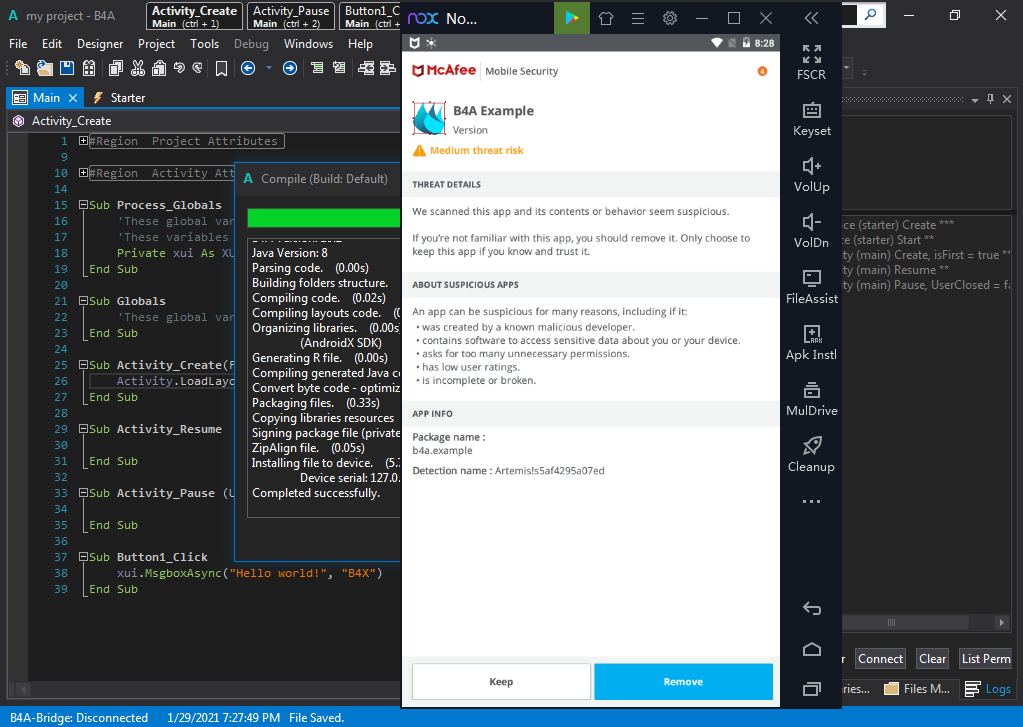Open Apk Instl in Nox sidebar

pyautogui.click(x=811, y=342)
